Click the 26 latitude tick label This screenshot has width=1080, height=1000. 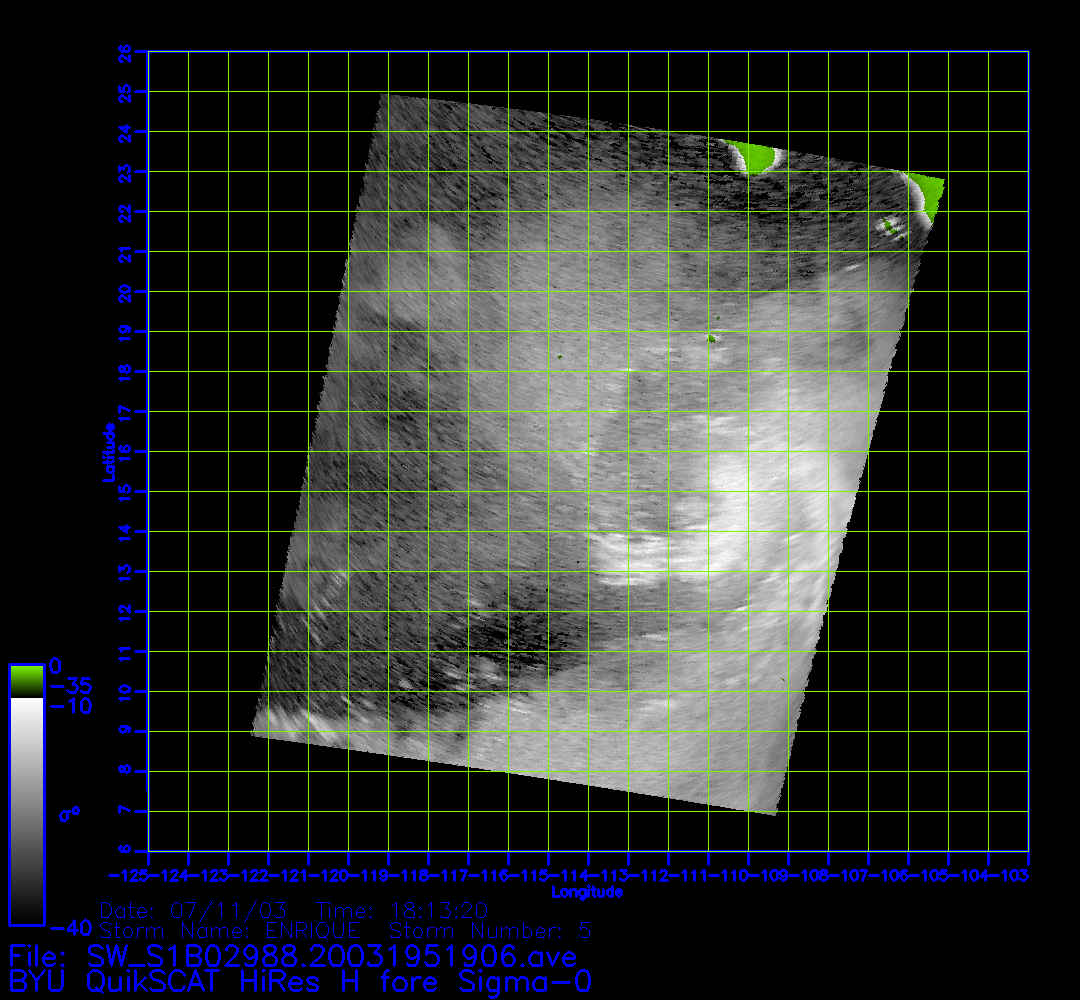click(126, 51)
